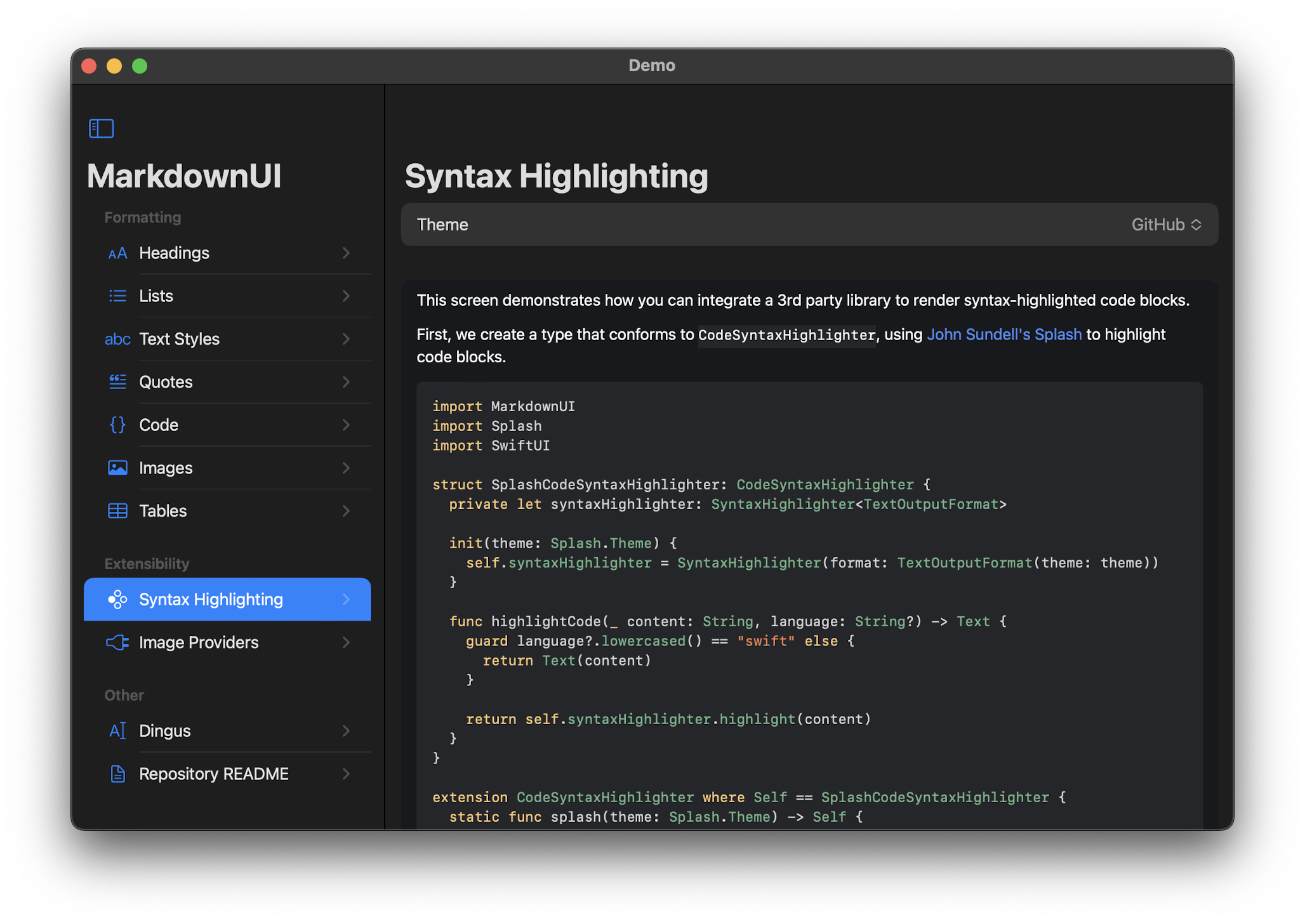
Task: Click the Tables grid icon
Action: click(117, 511)
